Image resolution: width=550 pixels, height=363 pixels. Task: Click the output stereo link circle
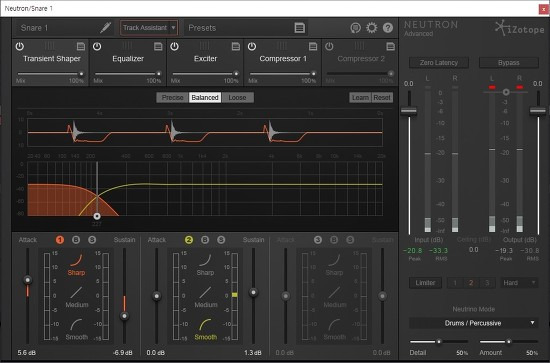[506, 92]
